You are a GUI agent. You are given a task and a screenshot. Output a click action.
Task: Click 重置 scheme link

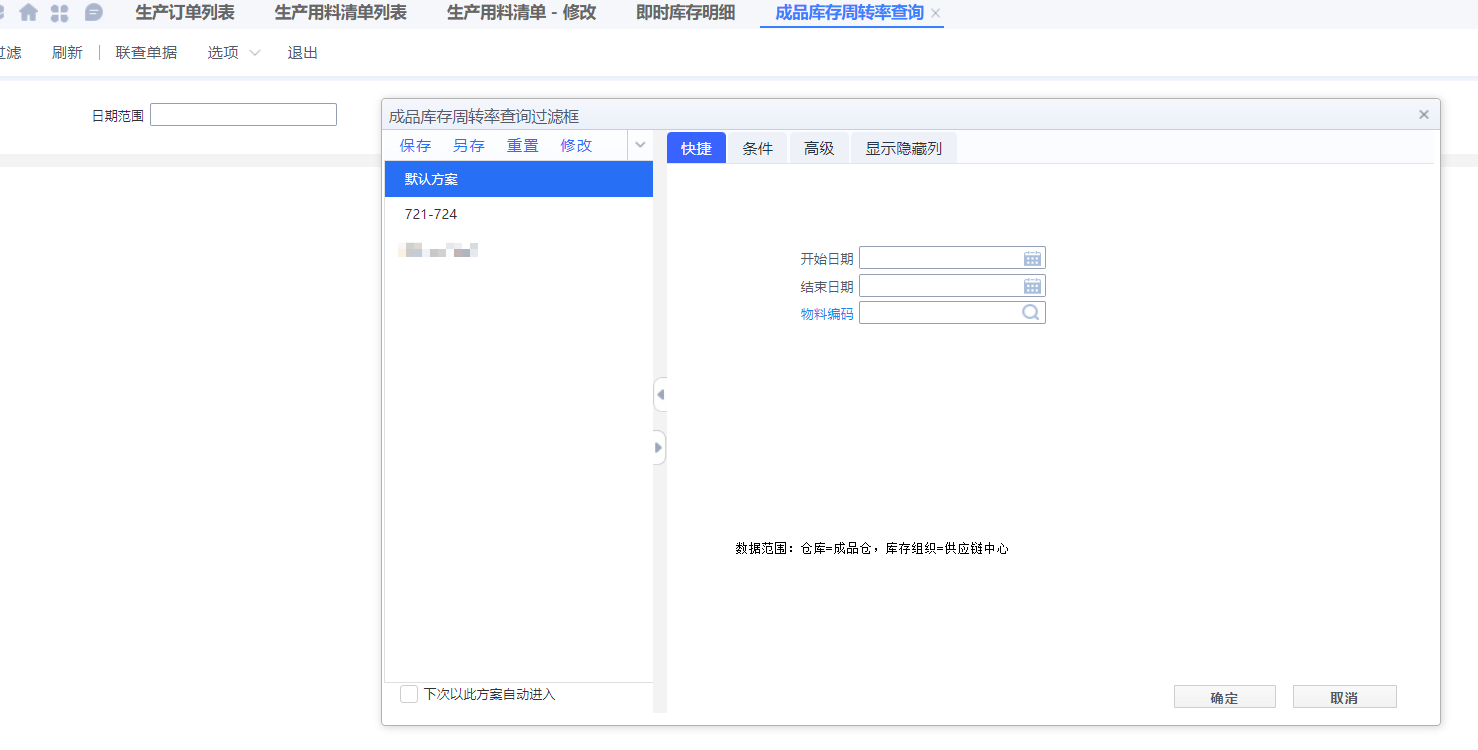coord(523,145)
